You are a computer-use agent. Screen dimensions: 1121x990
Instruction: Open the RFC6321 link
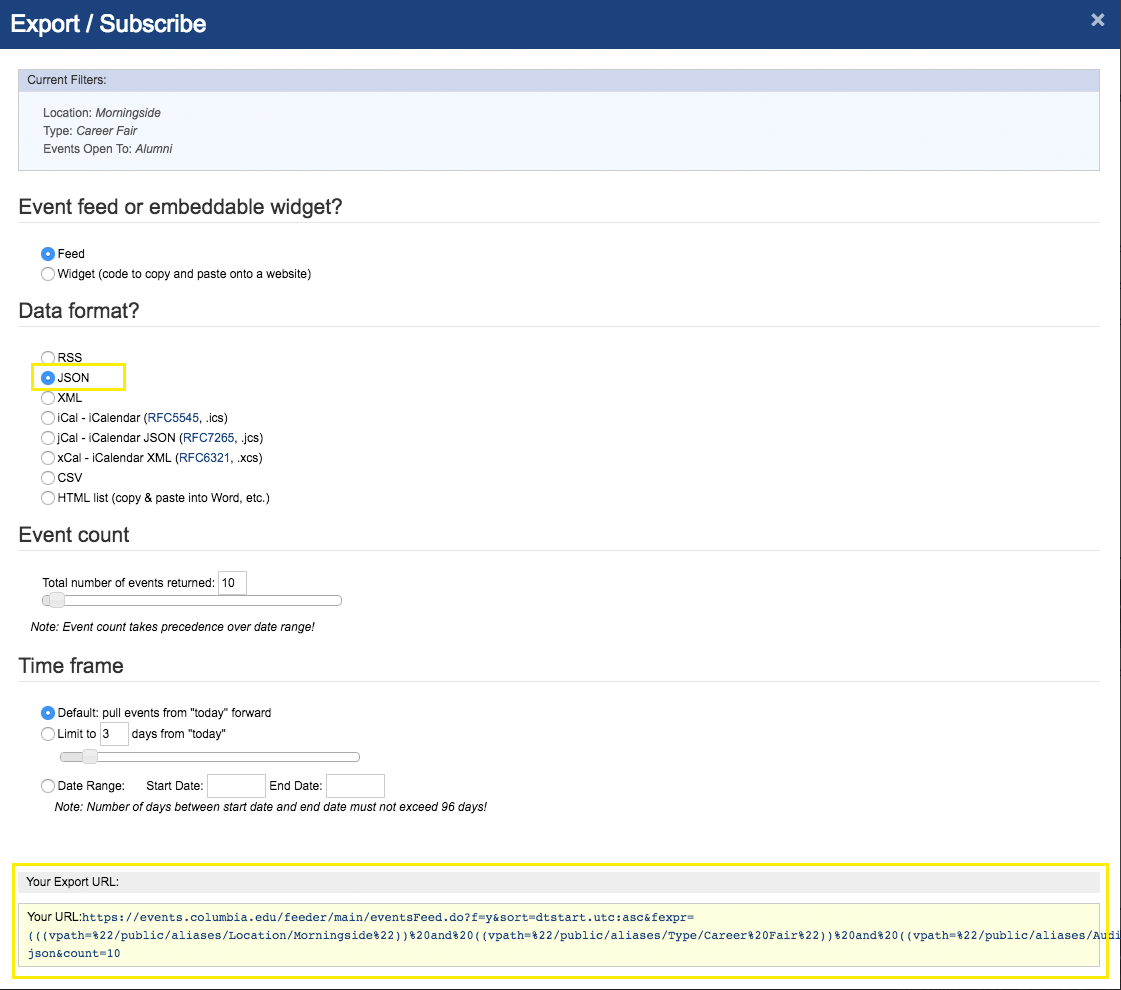click(204, 457)
